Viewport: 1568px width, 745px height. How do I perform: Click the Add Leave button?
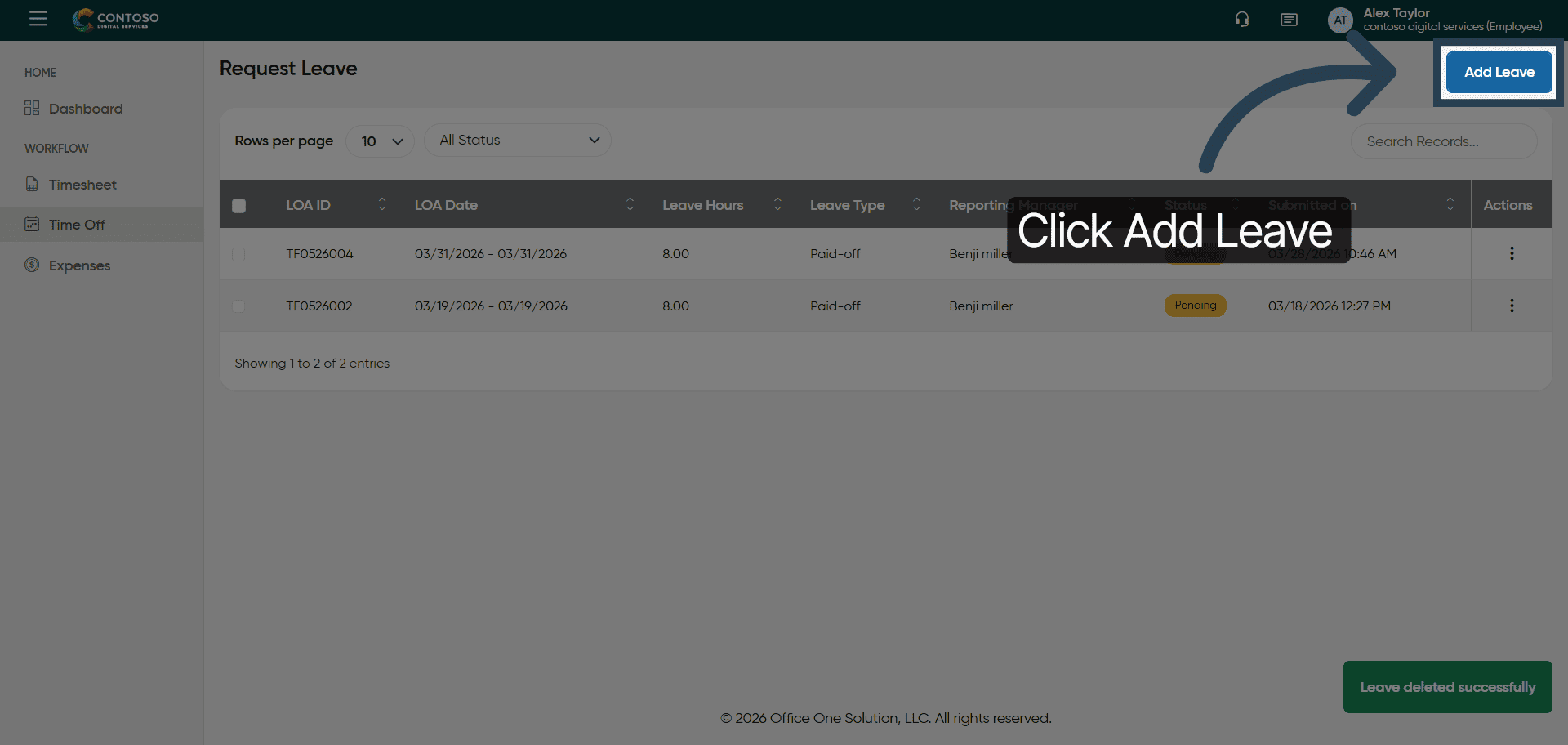1499,72
